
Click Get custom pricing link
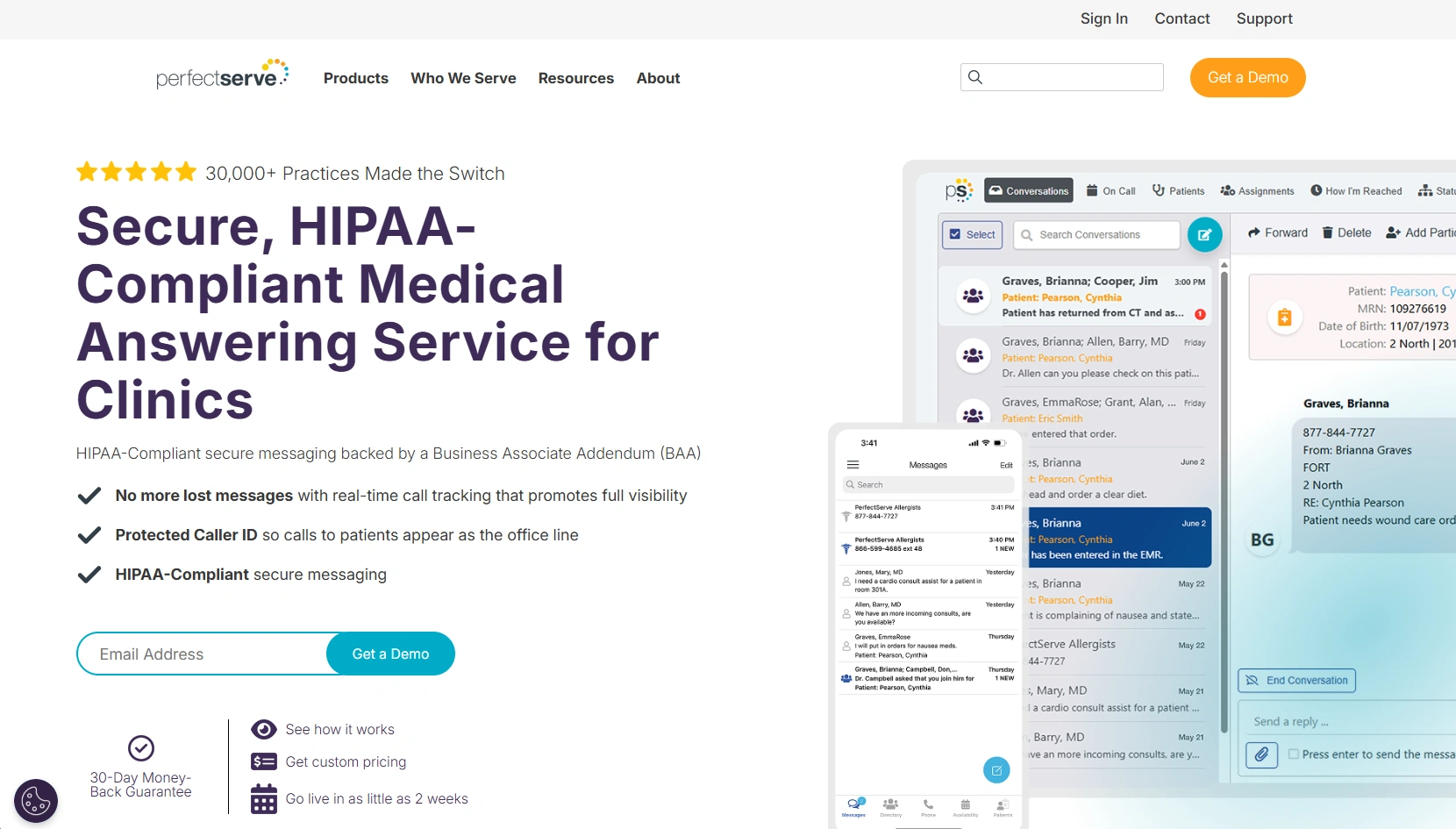click(x=346, y=761)
